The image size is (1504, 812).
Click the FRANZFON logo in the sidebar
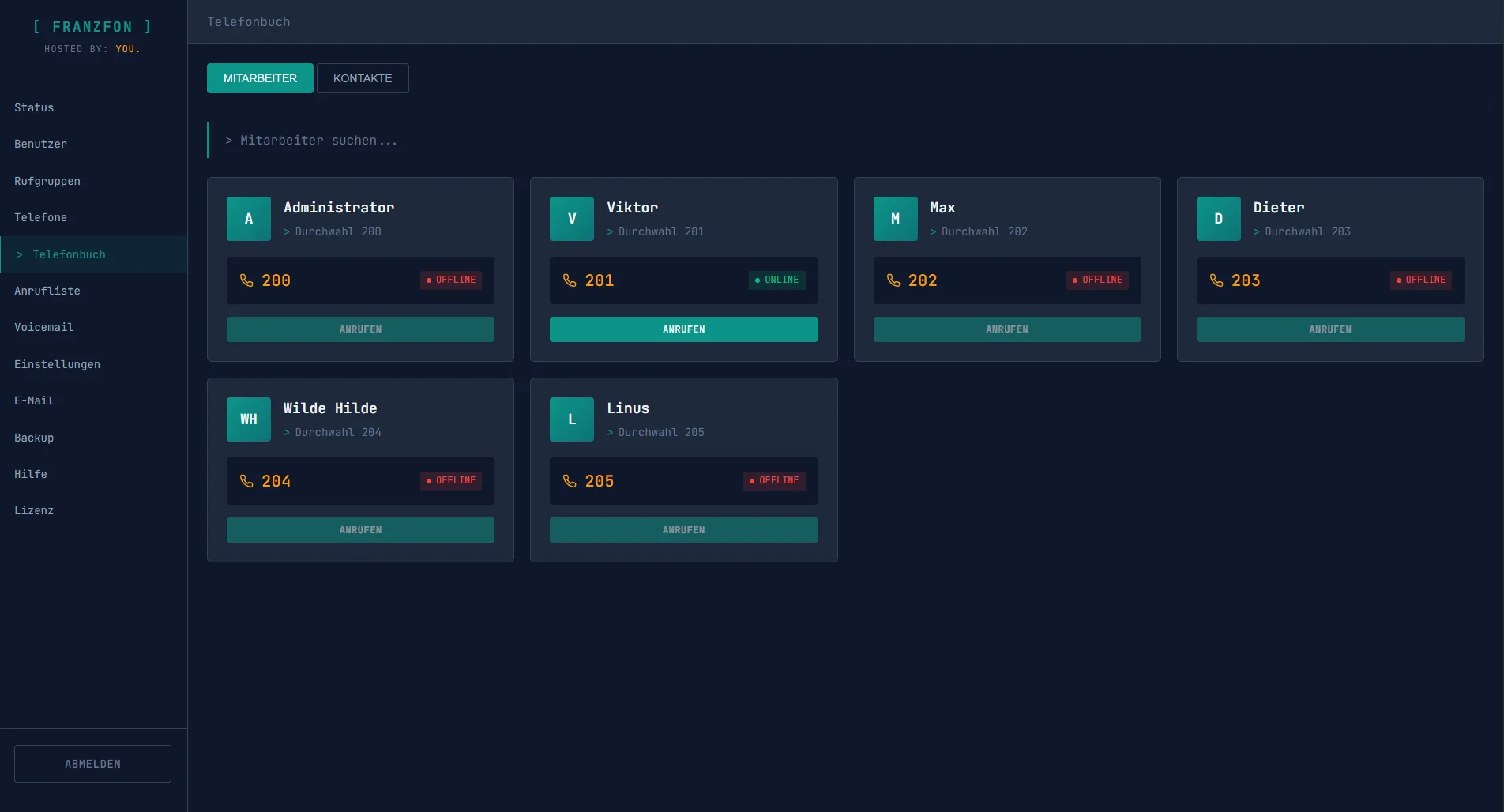92,27
